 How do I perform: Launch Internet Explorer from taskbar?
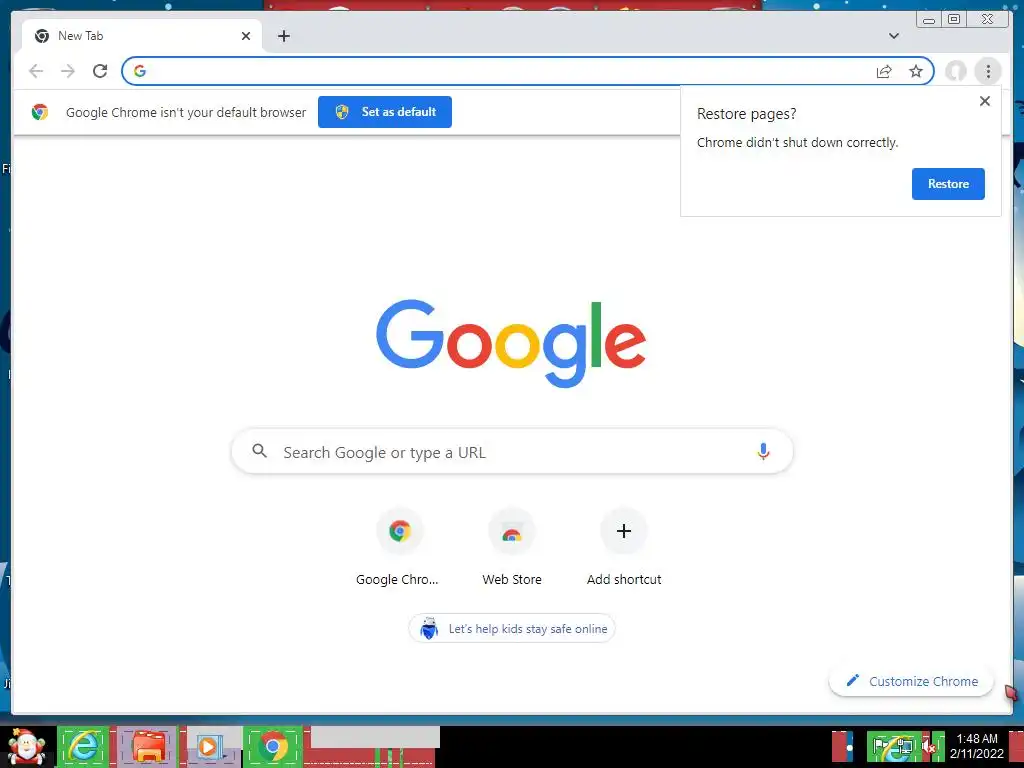pyautogui.click(x=83, y=746)
